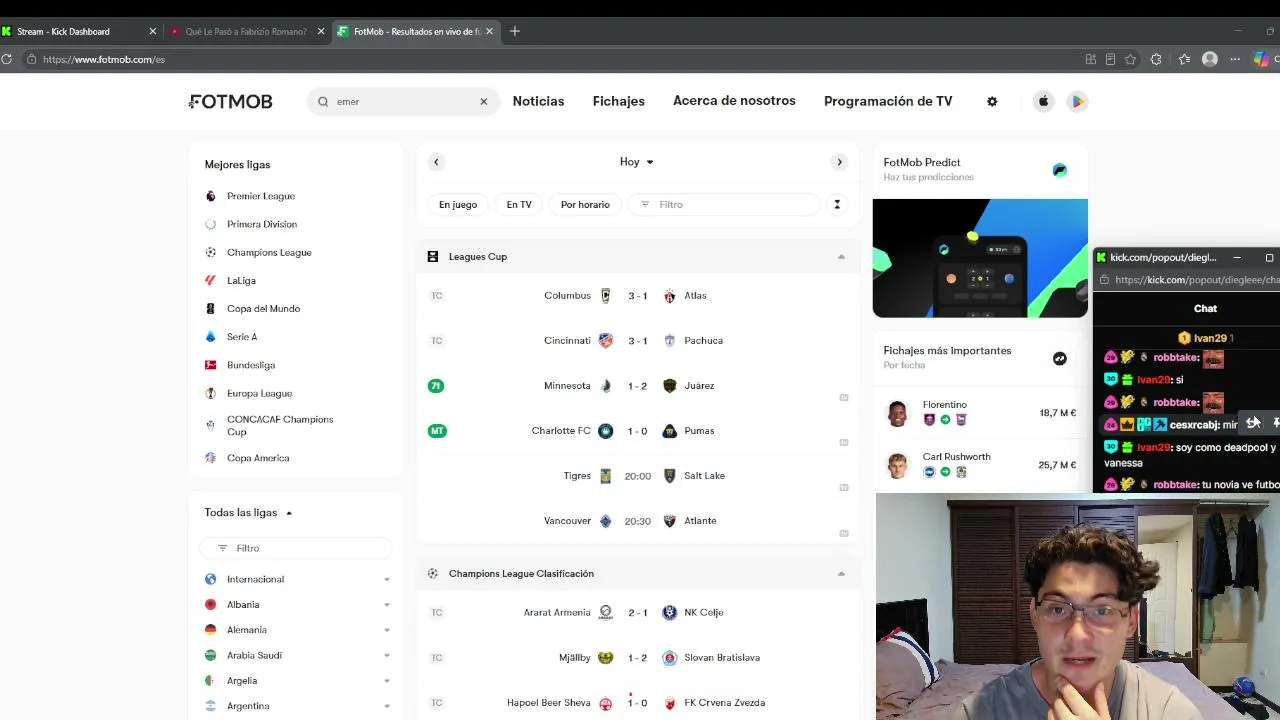Open the Europa League sidebar link
Image resolution: width=1280 pixels, height=720 pixels.
259,393
